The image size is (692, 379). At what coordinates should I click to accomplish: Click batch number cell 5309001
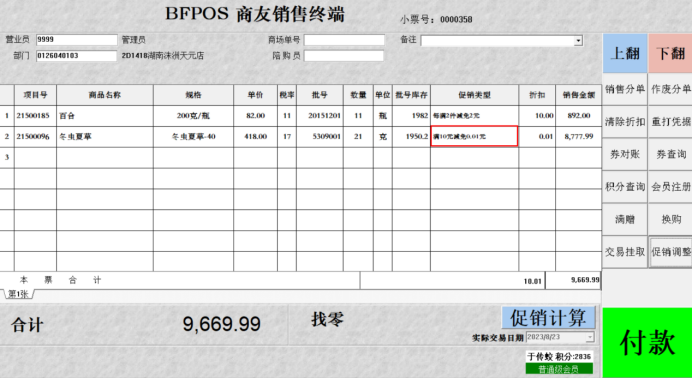(x=320, y=137)
